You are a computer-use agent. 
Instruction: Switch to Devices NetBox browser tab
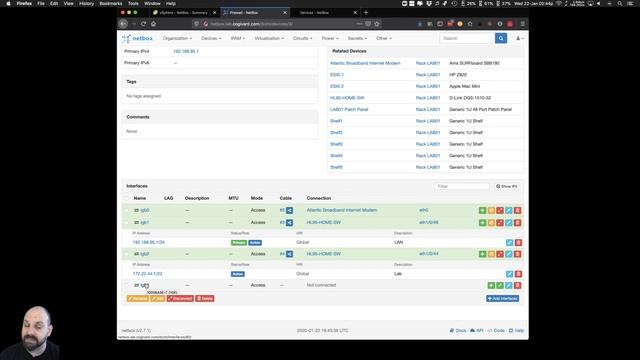[322, 13]
